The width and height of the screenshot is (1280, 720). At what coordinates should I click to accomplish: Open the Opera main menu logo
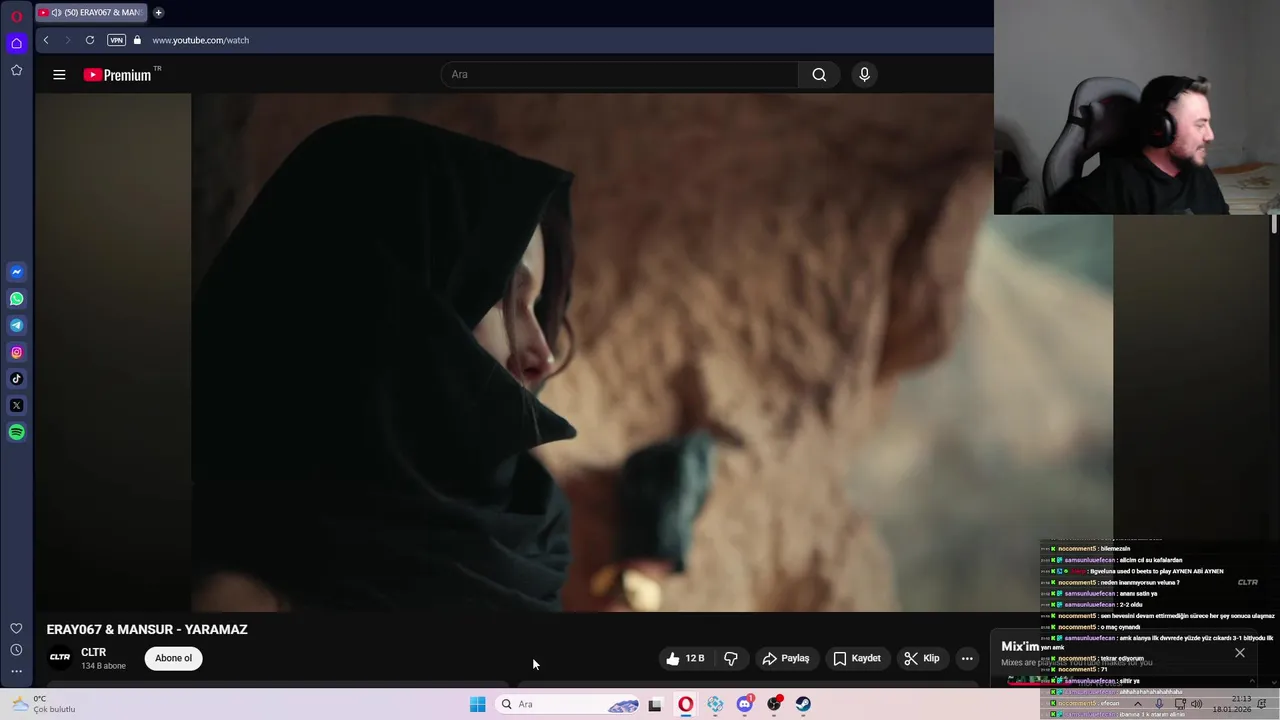coord(16,17)
